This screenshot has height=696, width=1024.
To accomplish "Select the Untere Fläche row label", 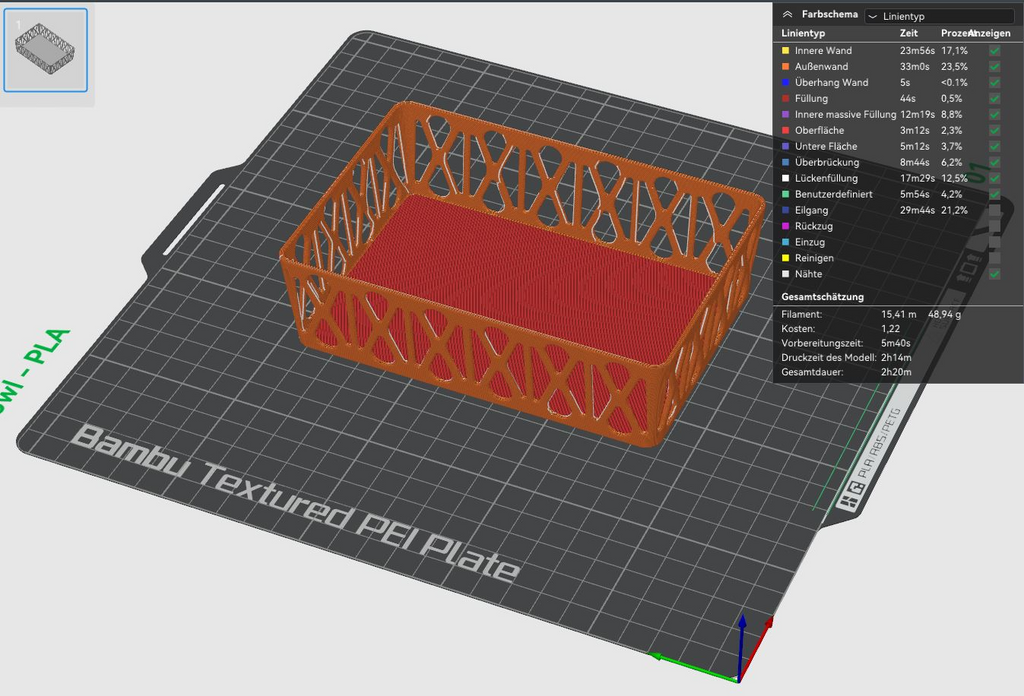I will click(x=825, y=146).
